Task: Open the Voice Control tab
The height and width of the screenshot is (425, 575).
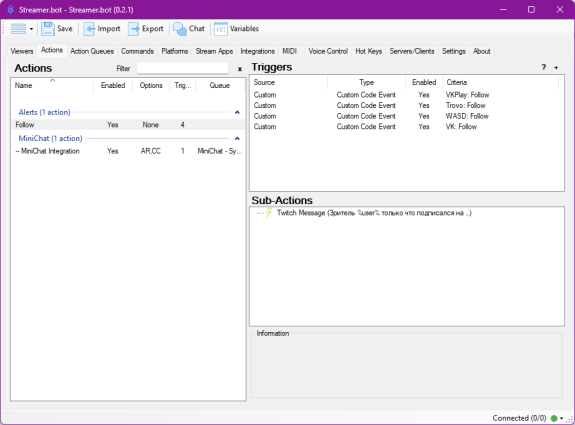Action: [x=328, y=51]
